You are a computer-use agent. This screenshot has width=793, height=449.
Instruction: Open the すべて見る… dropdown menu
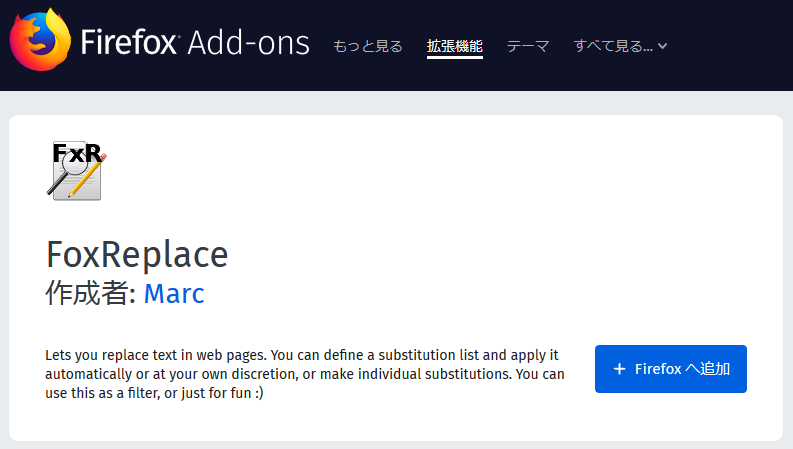coord(613,46)
